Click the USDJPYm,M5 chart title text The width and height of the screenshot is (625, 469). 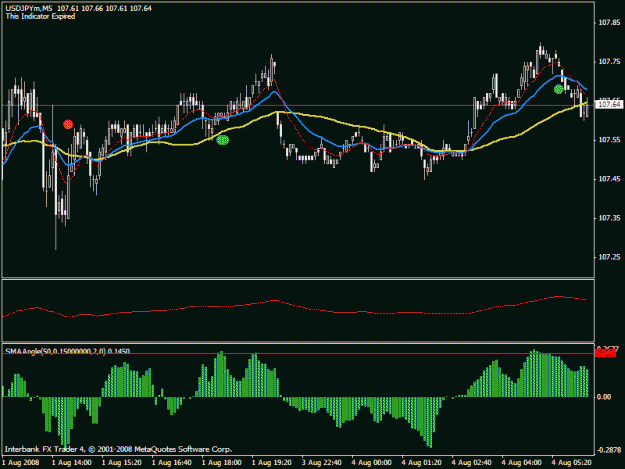coord(29,8)
